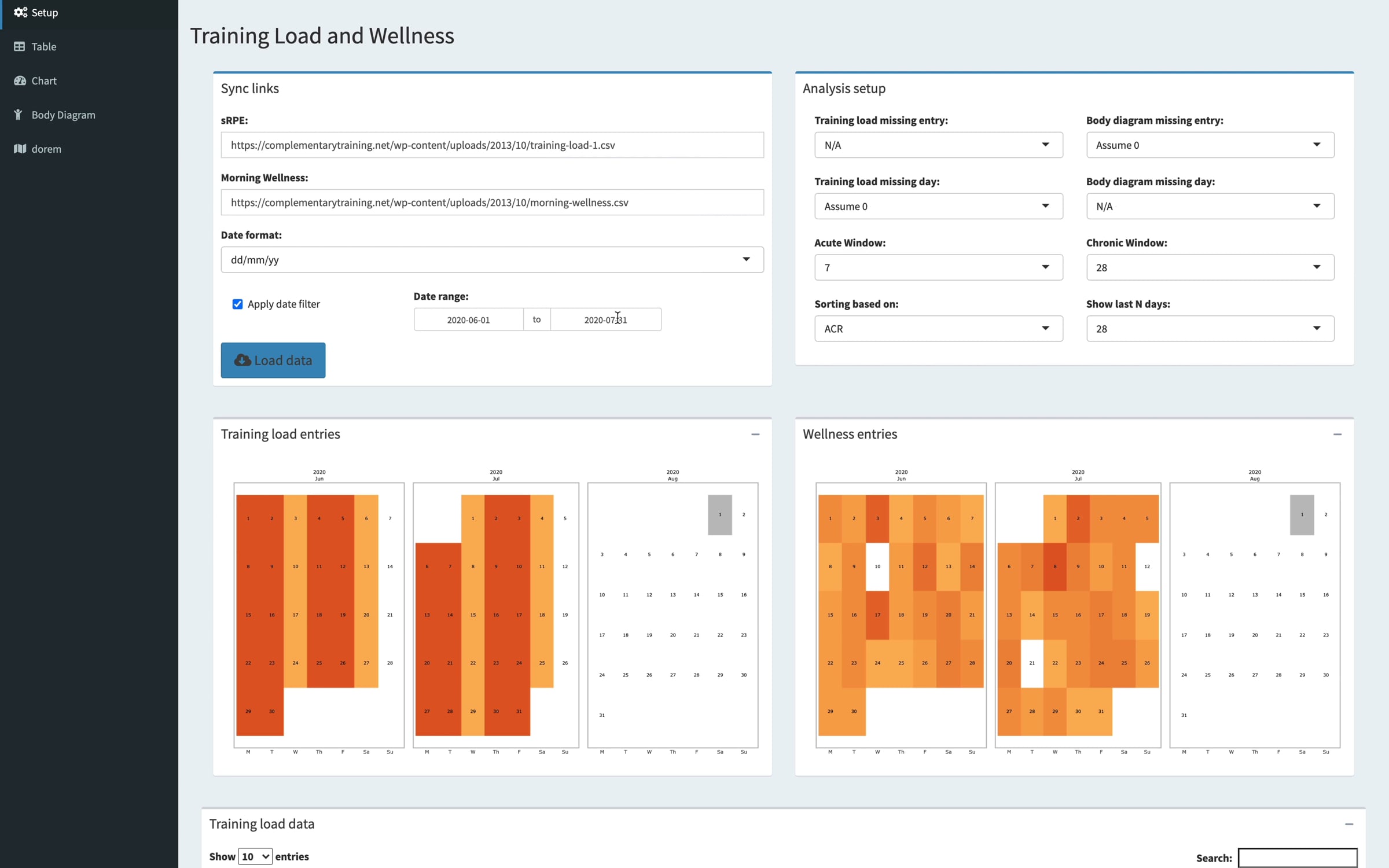Click the Body Diagram person icon
This screenshot has height=868, width=1389.
19,115
